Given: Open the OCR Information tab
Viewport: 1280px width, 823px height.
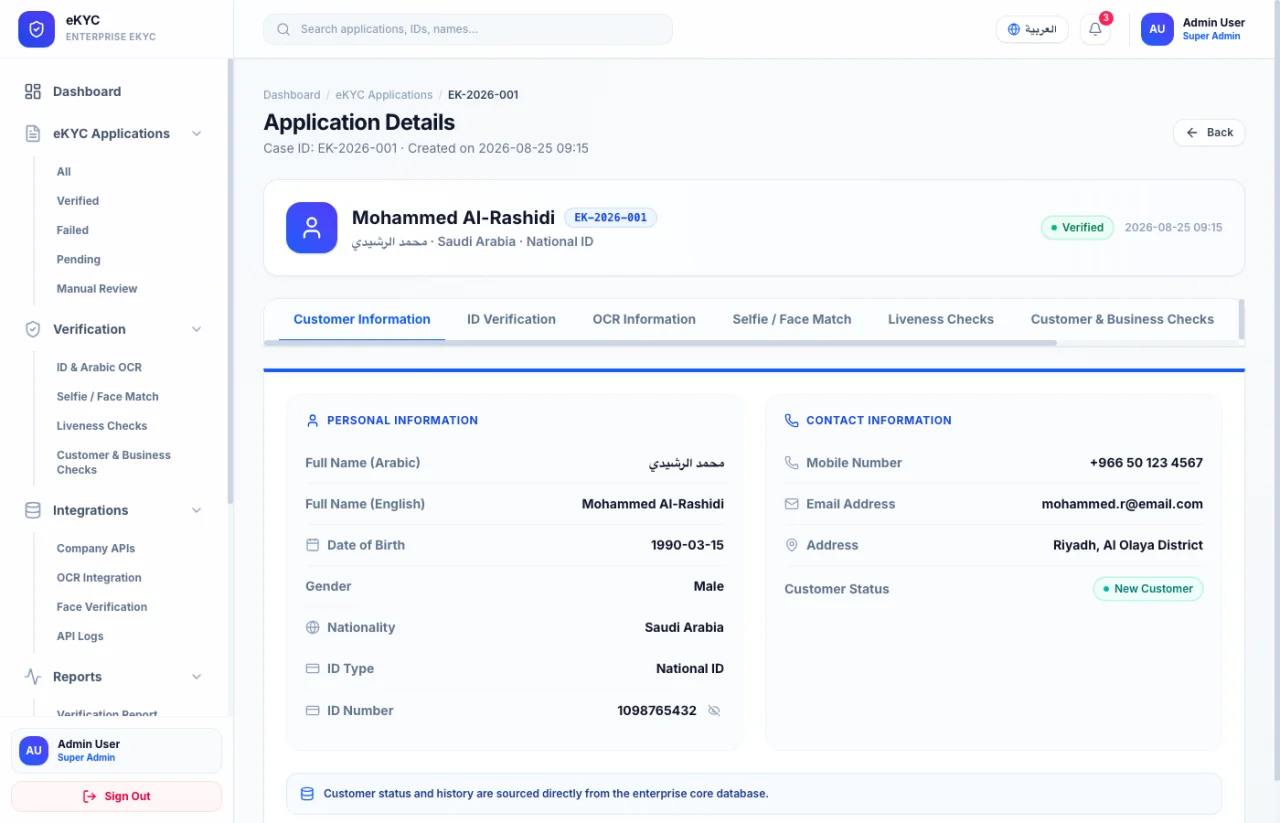Looking at the screenshot, I should (644, 319).
